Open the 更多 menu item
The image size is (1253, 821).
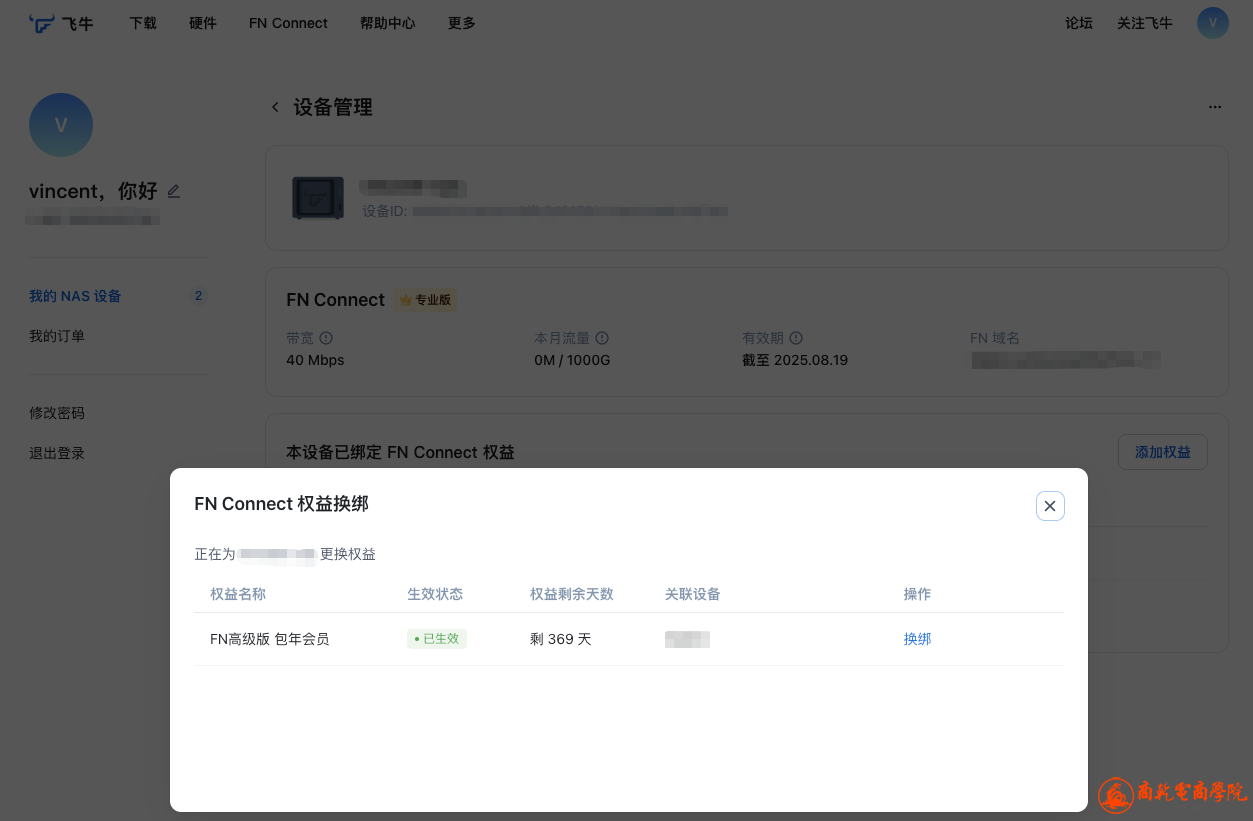point(462,23)
